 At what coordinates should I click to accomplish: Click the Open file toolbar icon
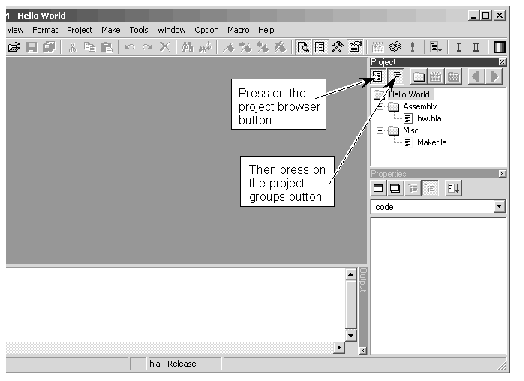14,47
